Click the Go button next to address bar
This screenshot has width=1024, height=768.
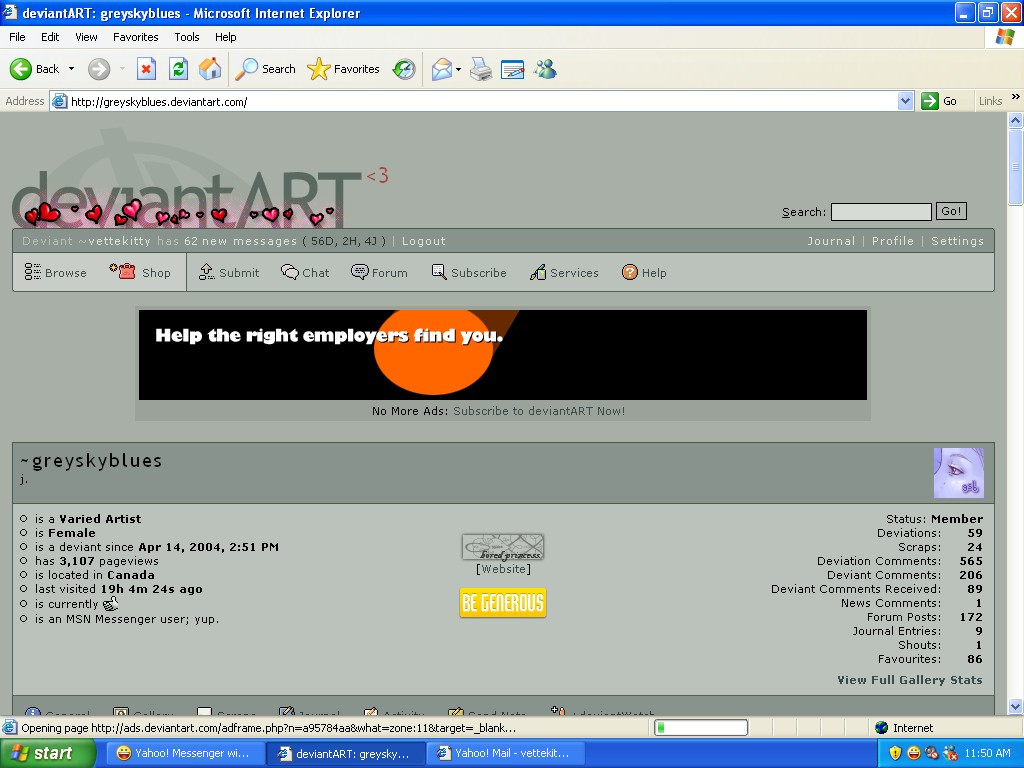[939, 101]
